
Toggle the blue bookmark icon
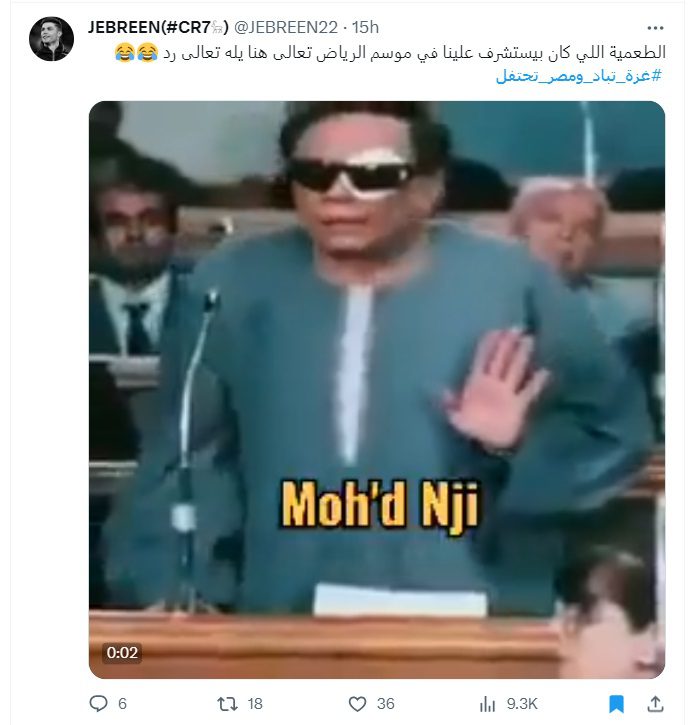point(616,704)
